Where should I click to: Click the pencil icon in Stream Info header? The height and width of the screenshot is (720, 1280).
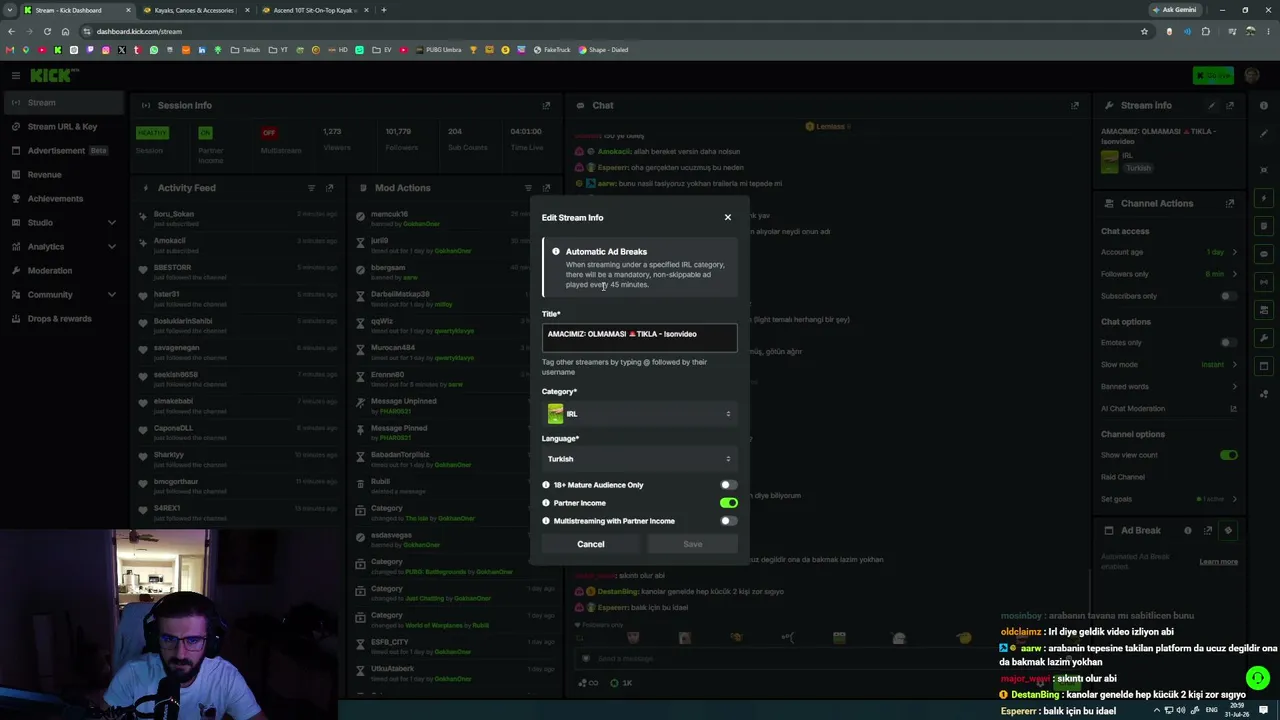click(x=1212, y=105)
